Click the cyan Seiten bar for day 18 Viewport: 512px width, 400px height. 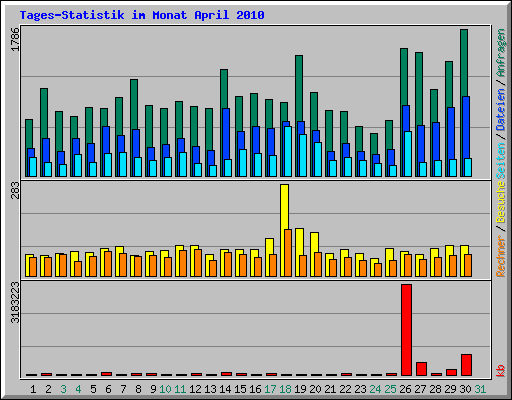(288, 151)
